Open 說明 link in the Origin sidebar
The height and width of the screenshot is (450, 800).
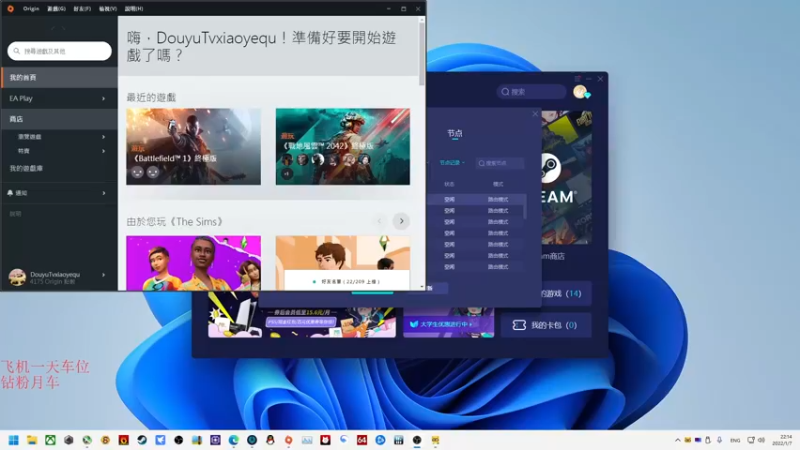pyautogui.click(x=15, y=214)
